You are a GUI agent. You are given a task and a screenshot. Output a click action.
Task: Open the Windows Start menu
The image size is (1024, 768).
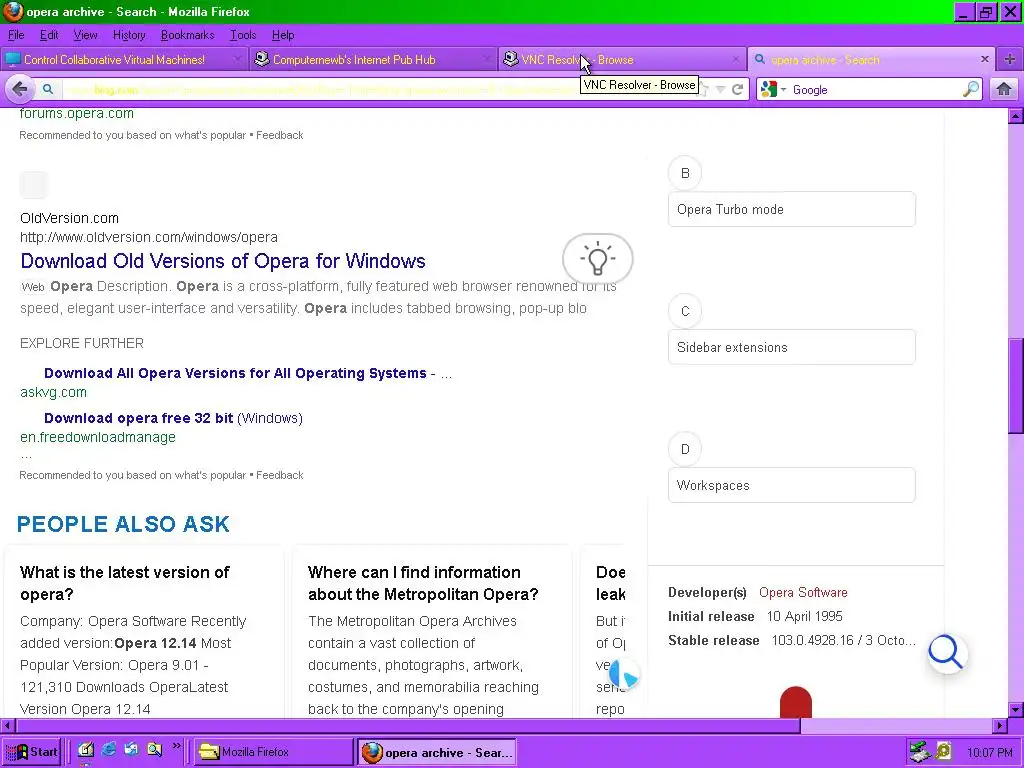tap(31, 752)
